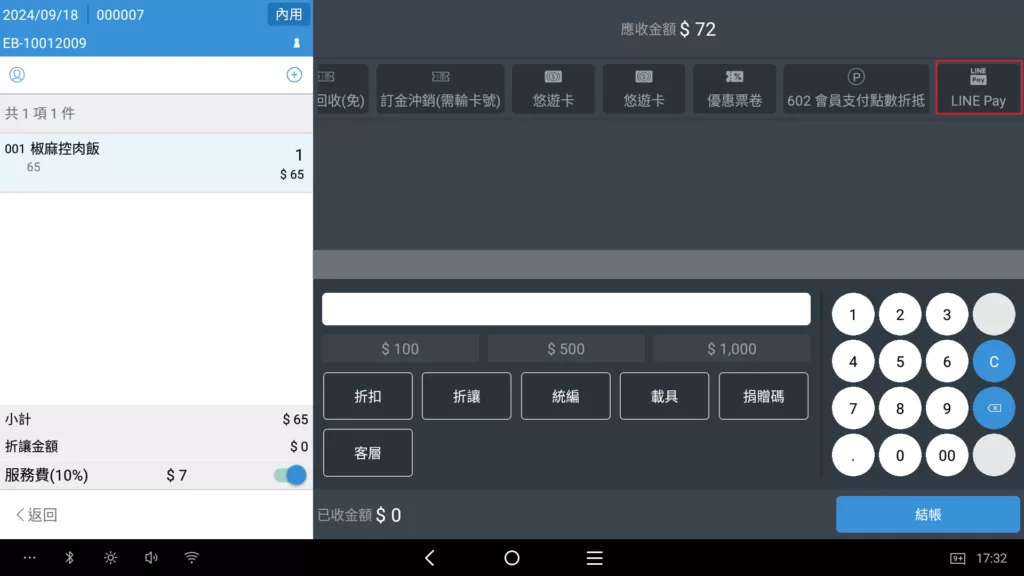Viewport: 1024px width, 576px height.
Task: Clear the amount with C key
Action: tap(994, 361)
